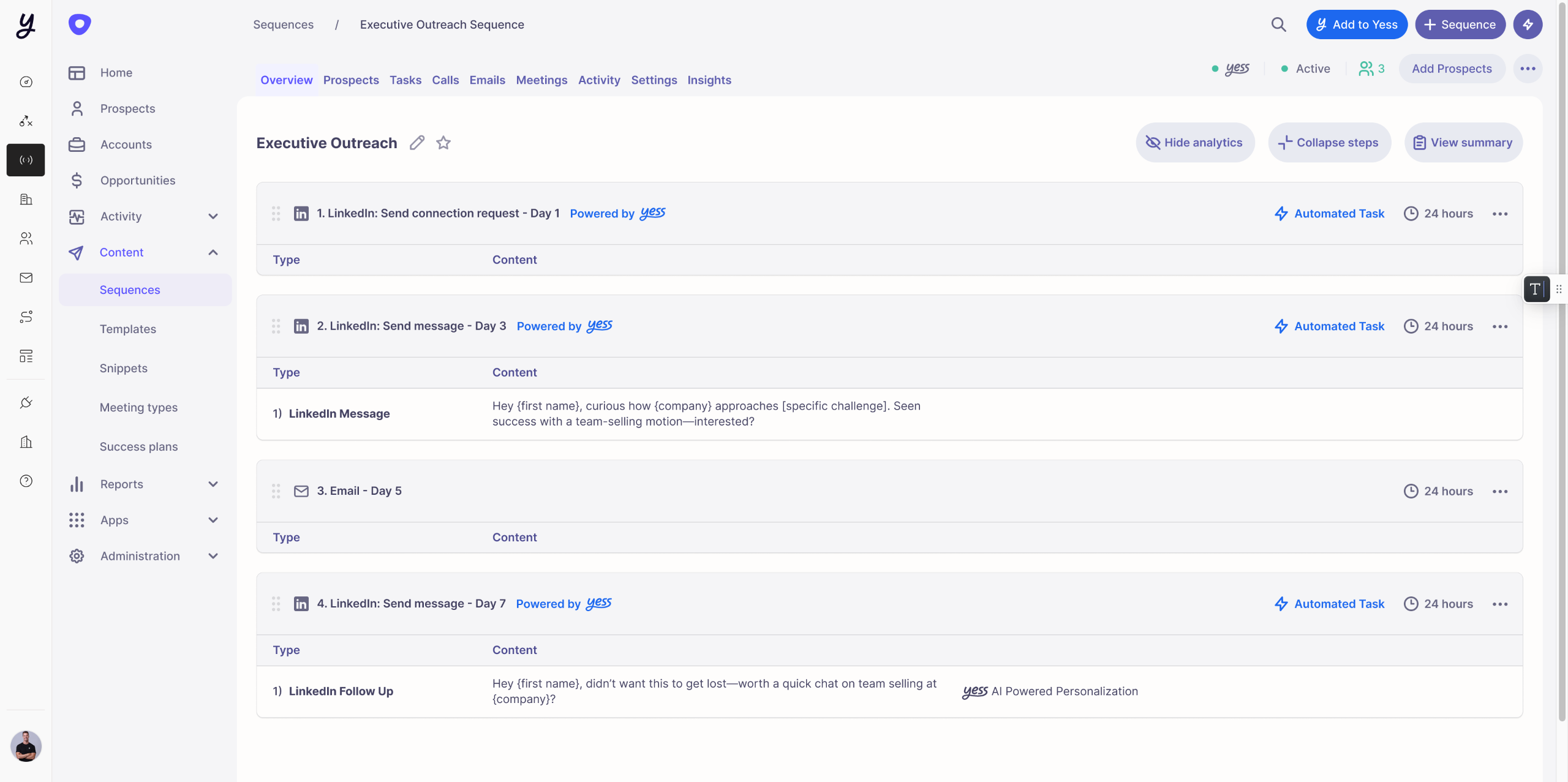Click the lightning bolt button at top right
The height and width of the screenshot is (782, 1568).
(x=1528, y=24)
